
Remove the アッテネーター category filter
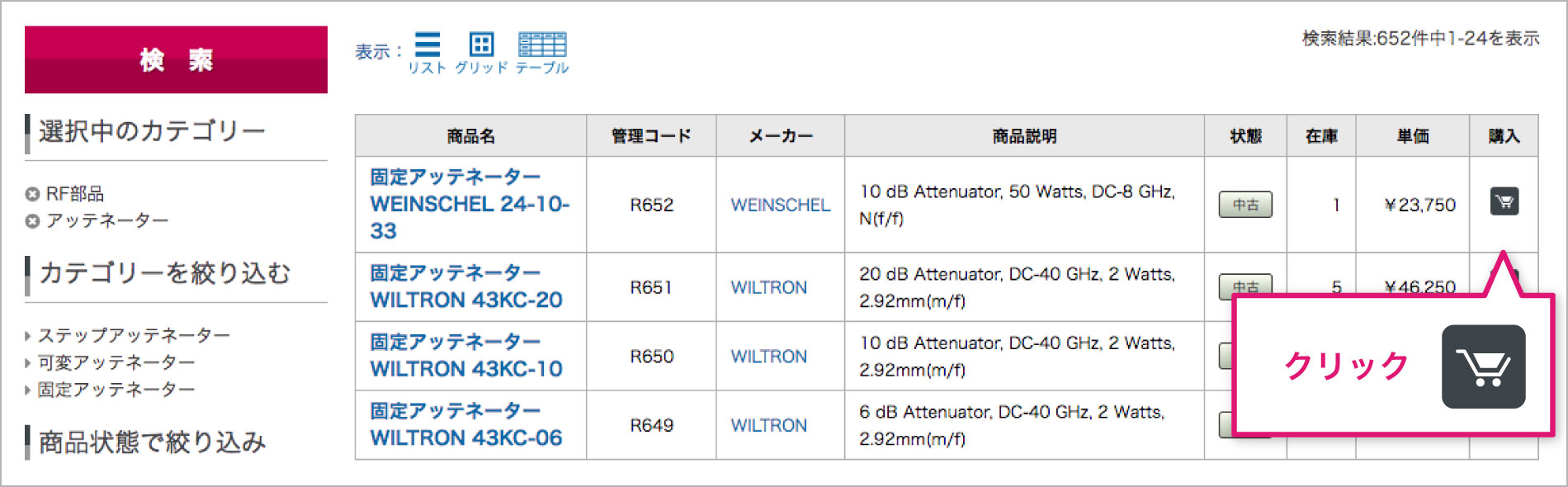pos(32,221)
